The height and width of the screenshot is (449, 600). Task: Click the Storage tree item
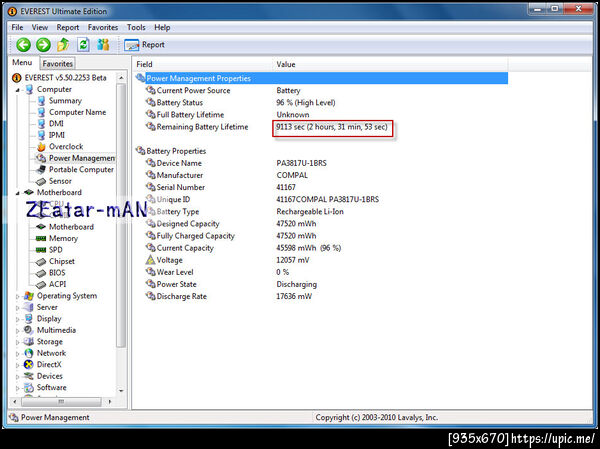(x=43, y=341)
